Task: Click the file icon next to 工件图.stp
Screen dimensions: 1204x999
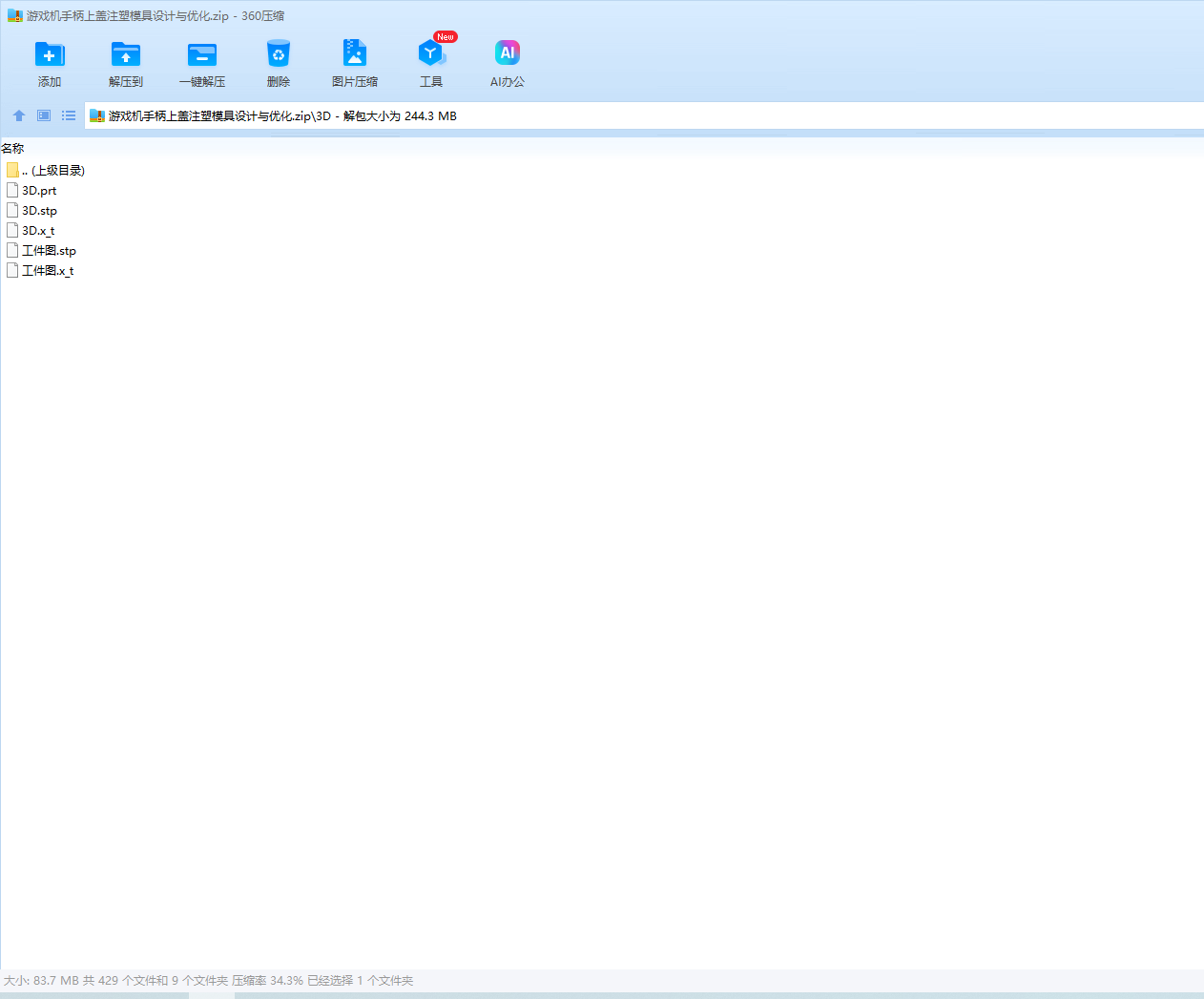Action: [x=12, y=250]
